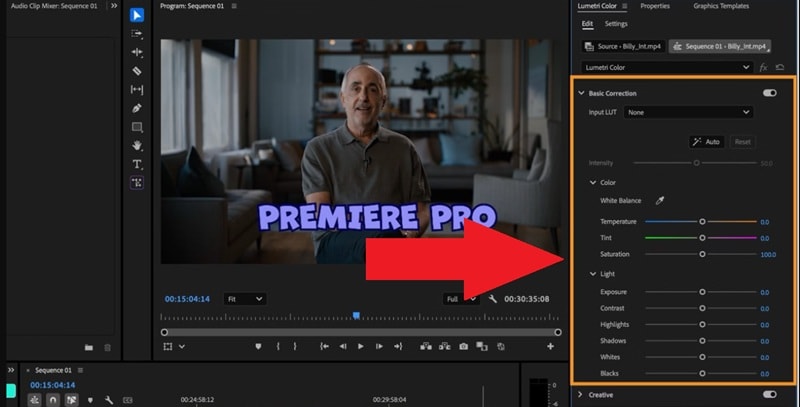Viewport: 800px width, 407px height.
Task: Click the Saturation slider handle
Action: tap(702, 254)
